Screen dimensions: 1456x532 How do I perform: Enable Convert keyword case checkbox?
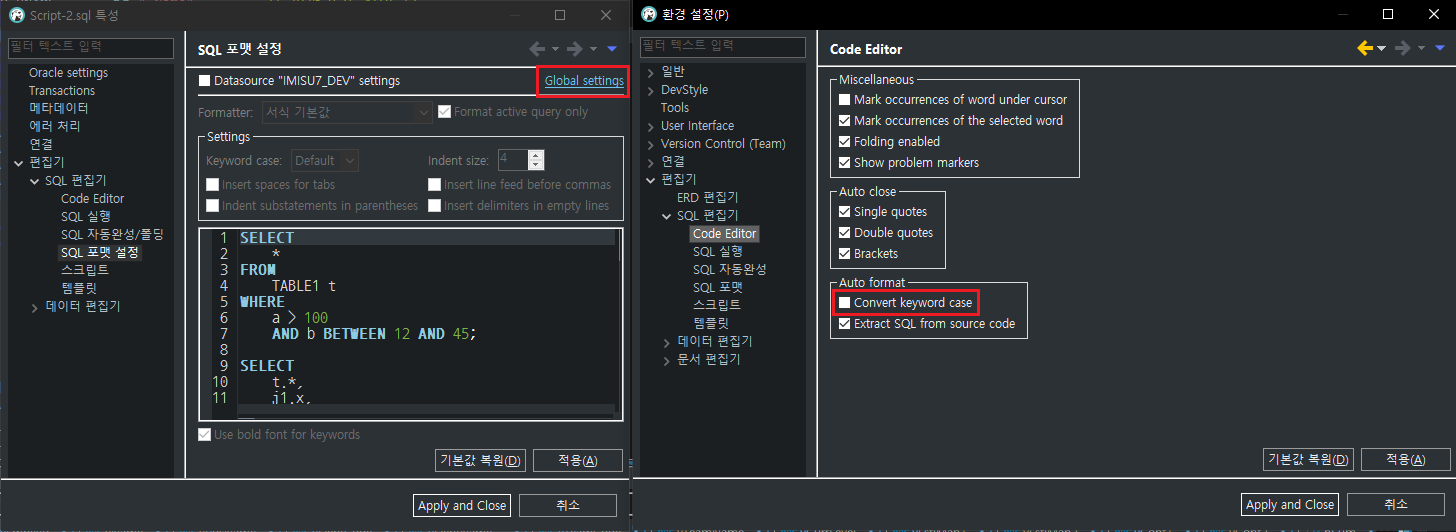pos(845,303)
